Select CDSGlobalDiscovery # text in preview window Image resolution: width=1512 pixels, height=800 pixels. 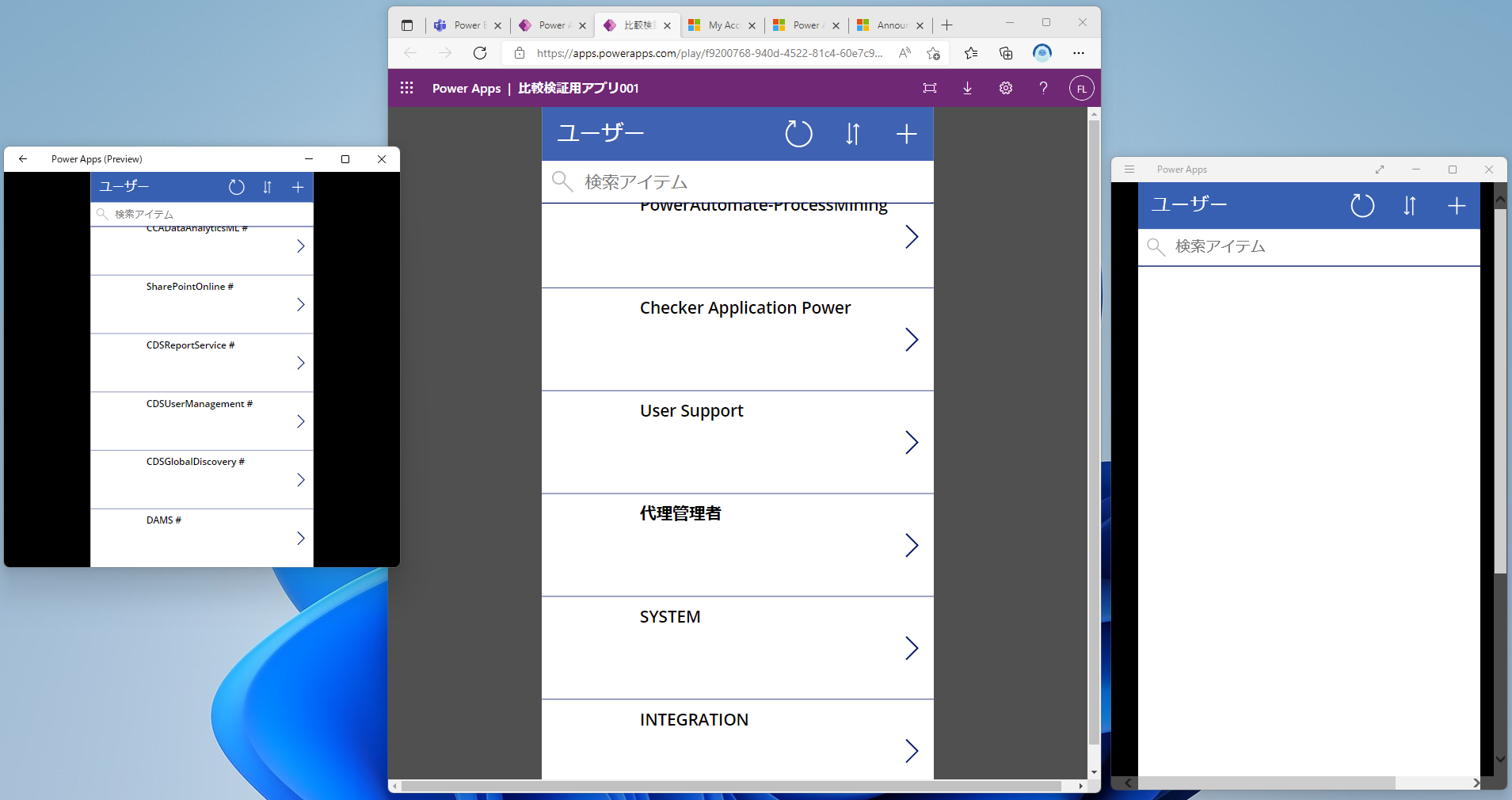click(x=196, y=462)
